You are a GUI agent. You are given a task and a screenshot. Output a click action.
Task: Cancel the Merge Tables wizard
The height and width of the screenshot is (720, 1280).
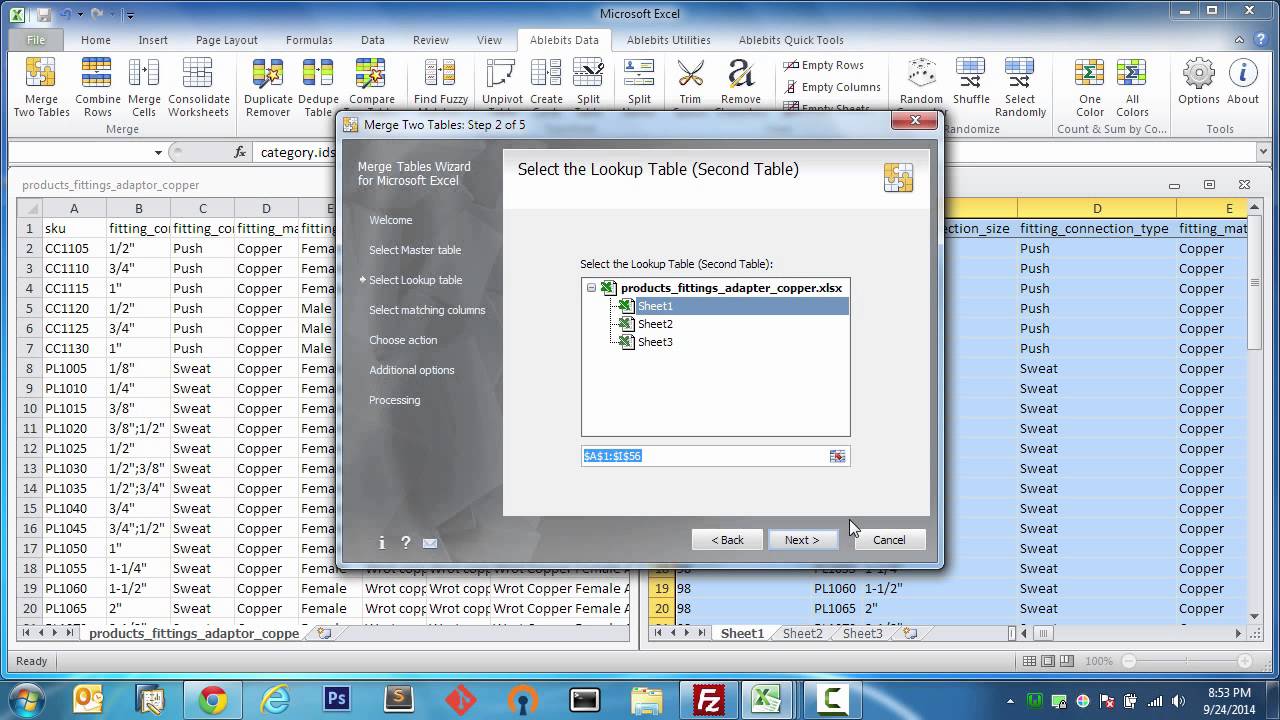889,540
